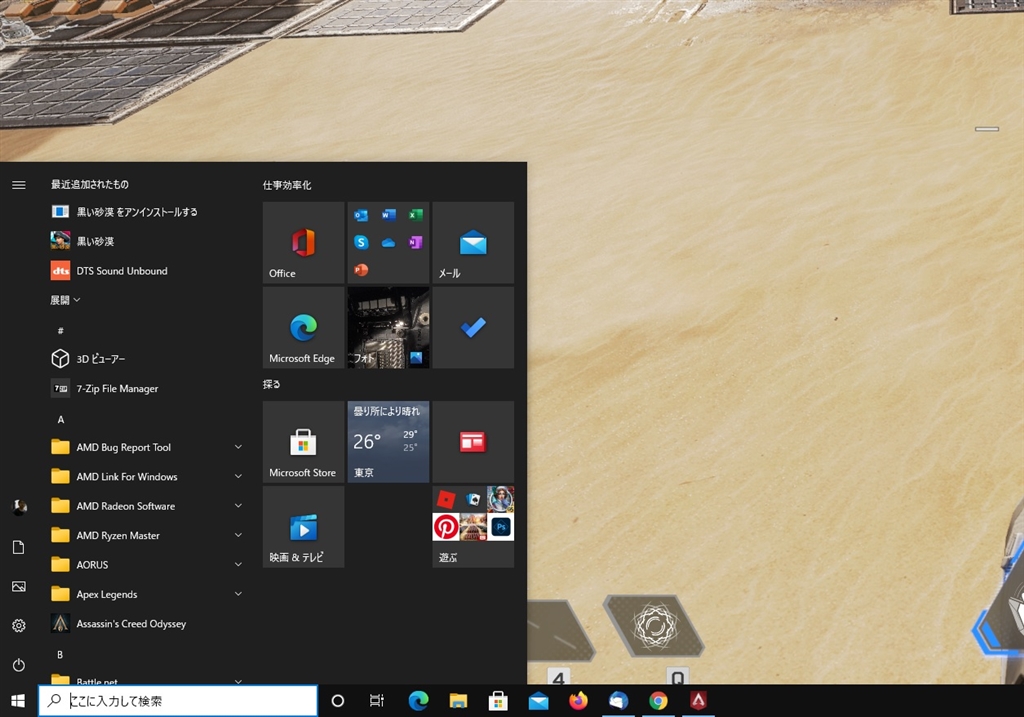Open File Explorer from taskbar
The width and height of the screenshot is (1024, 717).
click(x=458, y=701)
